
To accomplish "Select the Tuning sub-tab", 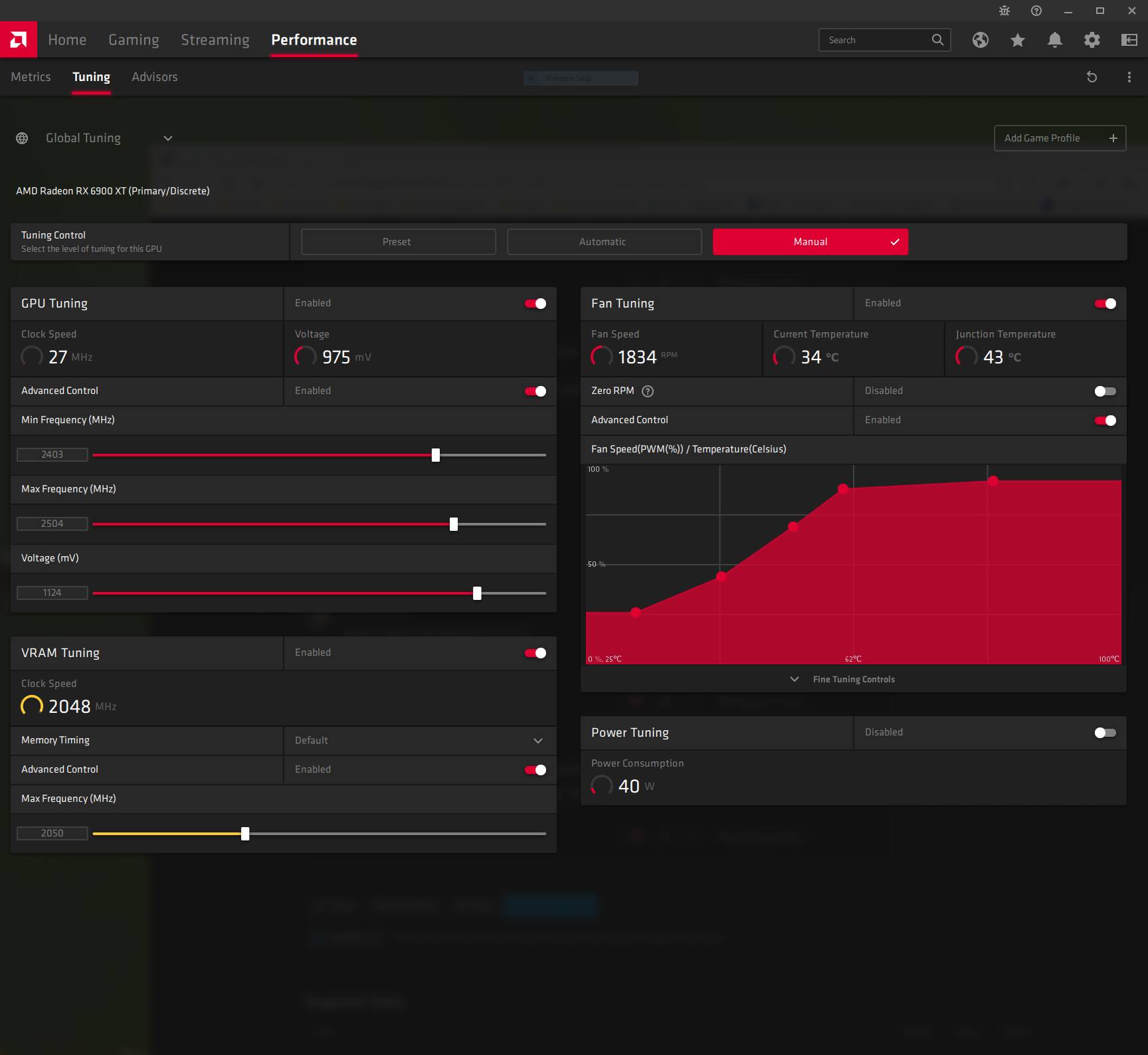I will pyautogui.click(x=91, y=77).
